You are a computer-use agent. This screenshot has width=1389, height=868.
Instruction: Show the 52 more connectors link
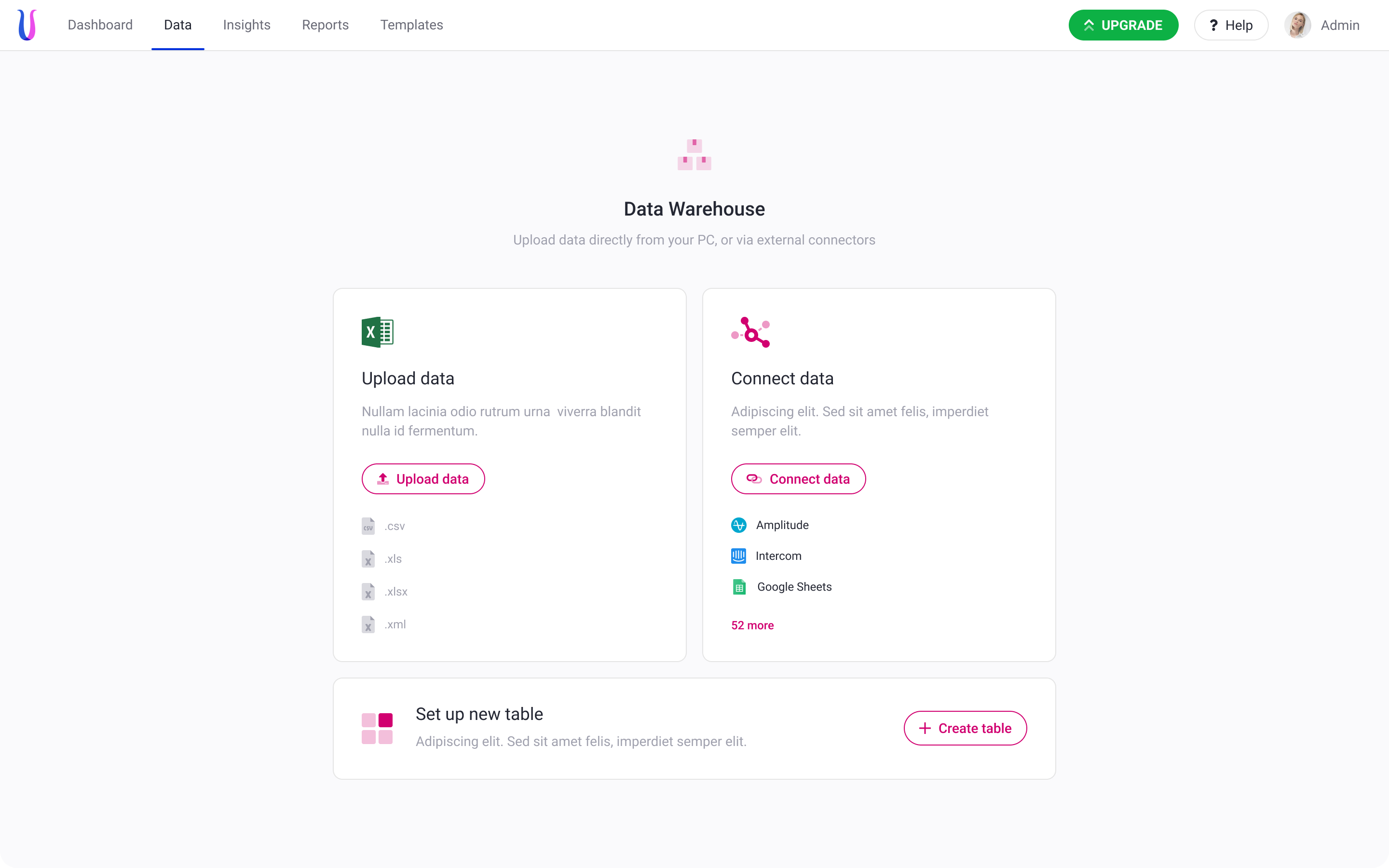752,625
